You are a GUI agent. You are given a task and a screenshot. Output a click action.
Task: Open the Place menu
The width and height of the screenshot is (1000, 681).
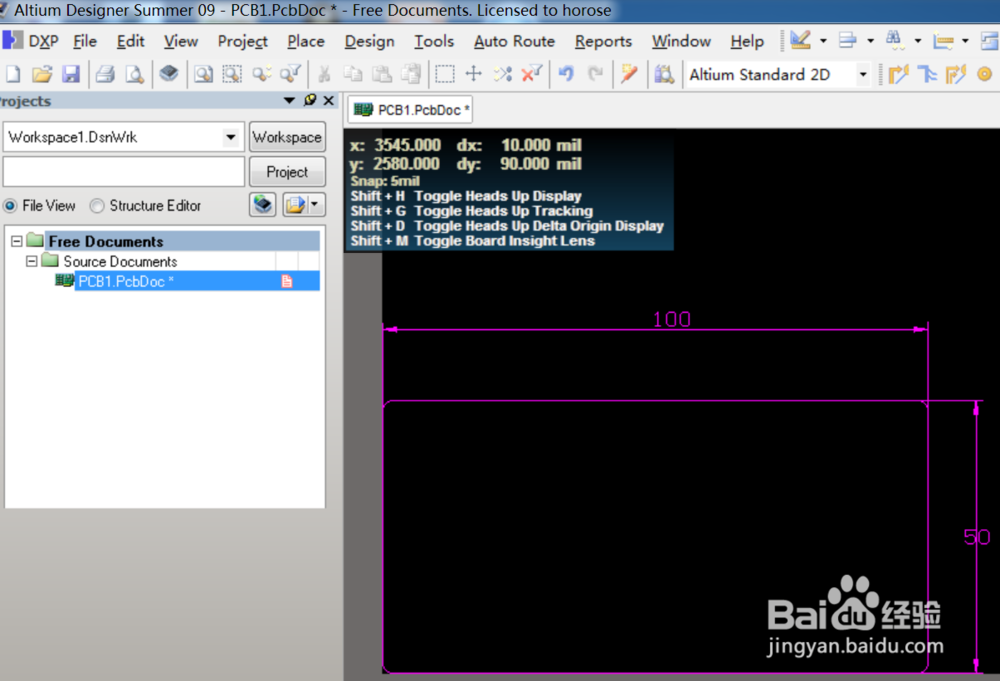[x=305, y=41]
